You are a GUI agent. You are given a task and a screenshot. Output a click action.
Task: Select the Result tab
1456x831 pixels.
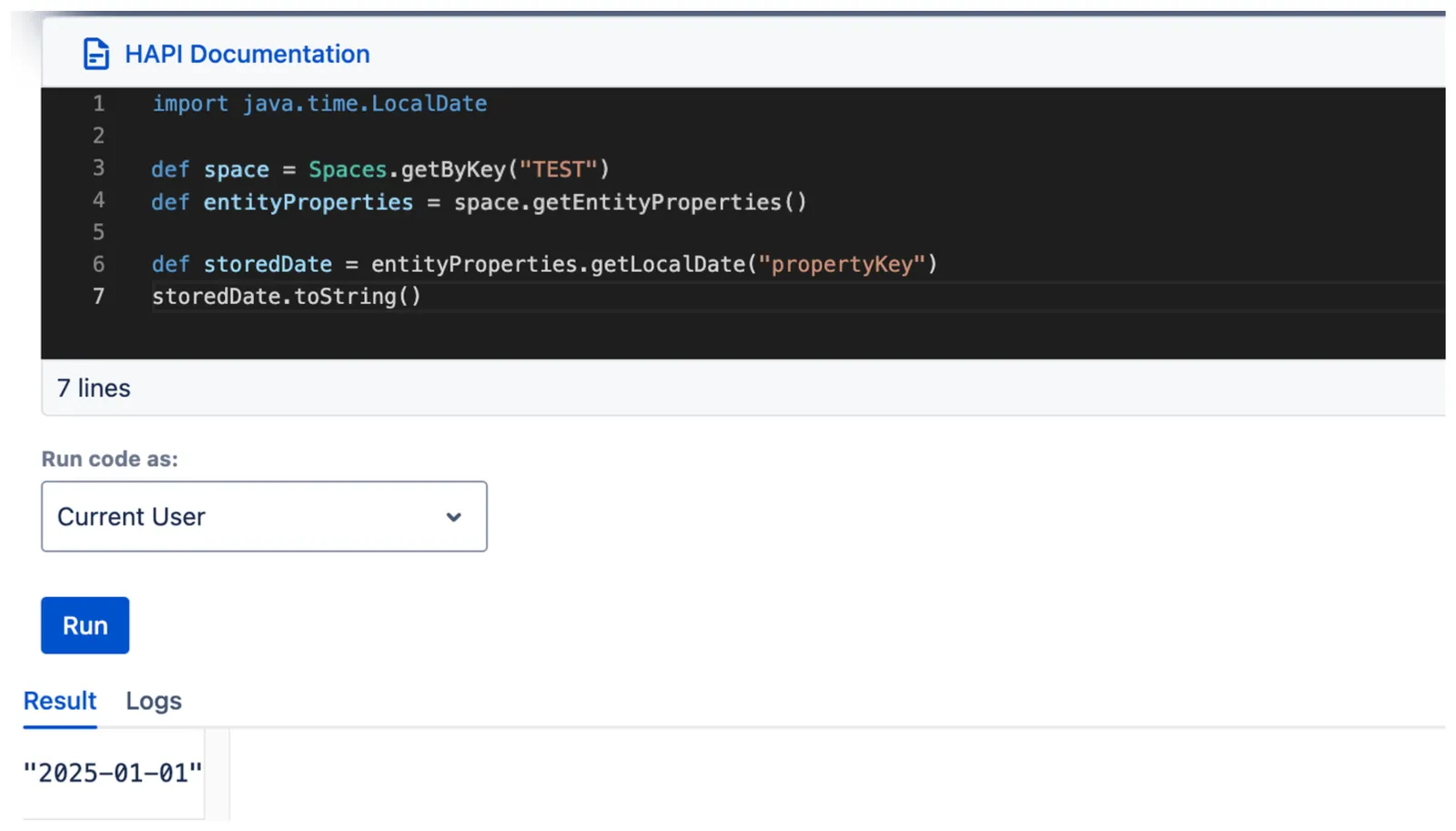pos(60,701)
